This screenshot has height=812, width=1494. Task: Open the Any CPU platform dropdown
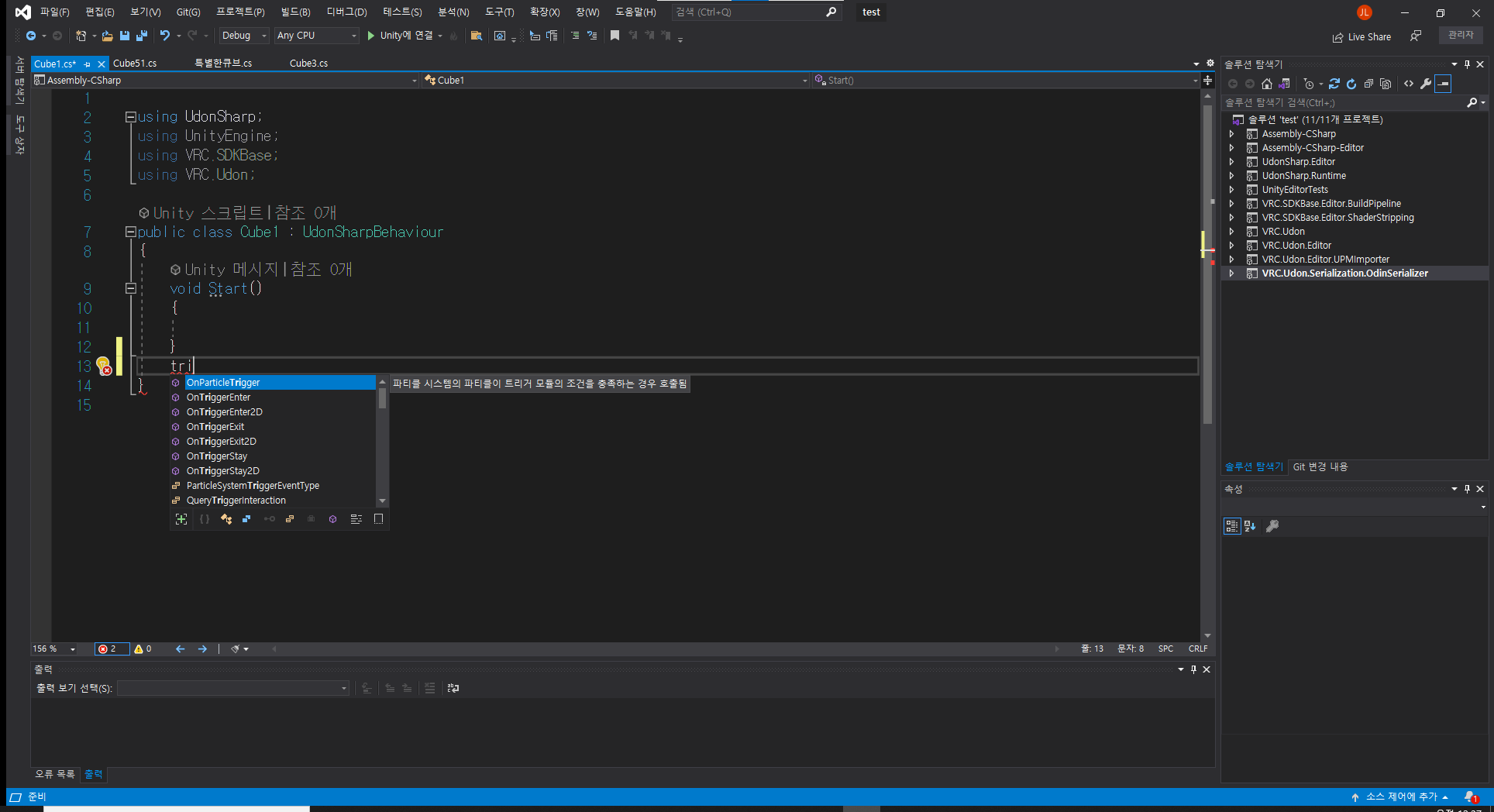click(x=317, y=36)
